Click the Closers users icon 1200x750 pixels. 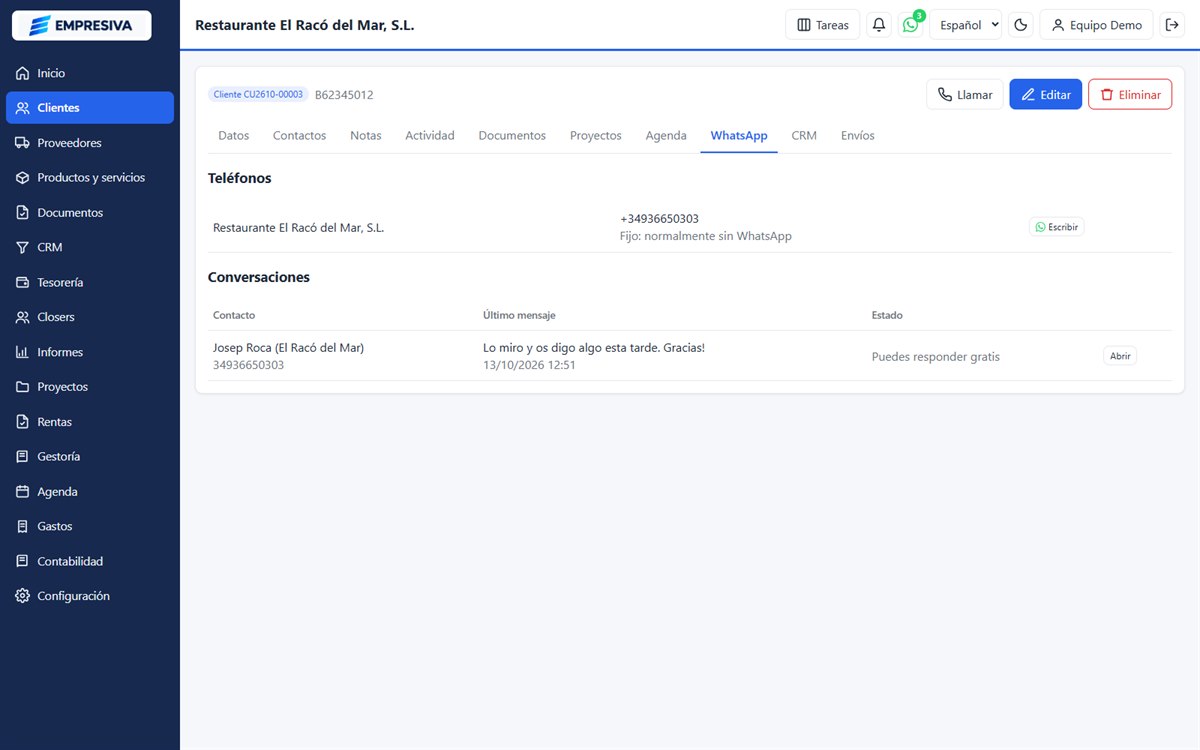pos(22,317)
